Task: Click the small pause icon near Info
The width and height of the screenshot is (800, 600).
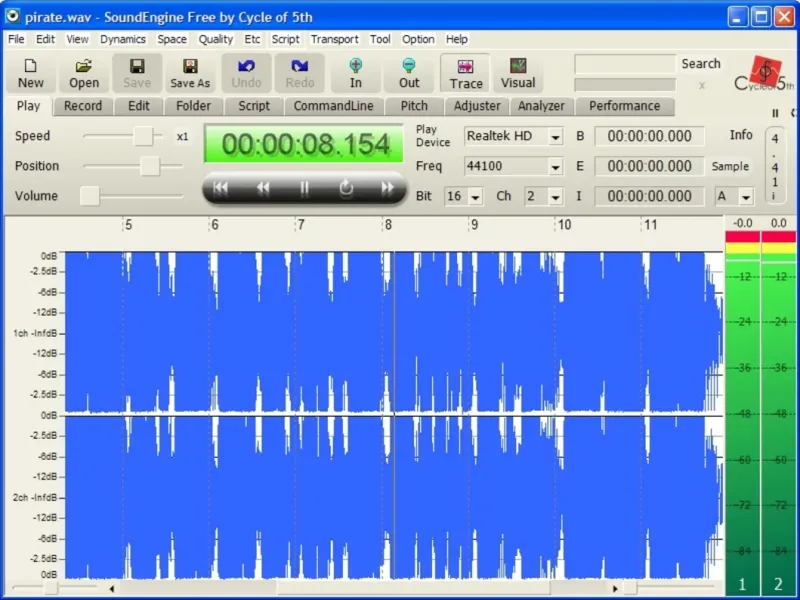Action: pos(775,113)
